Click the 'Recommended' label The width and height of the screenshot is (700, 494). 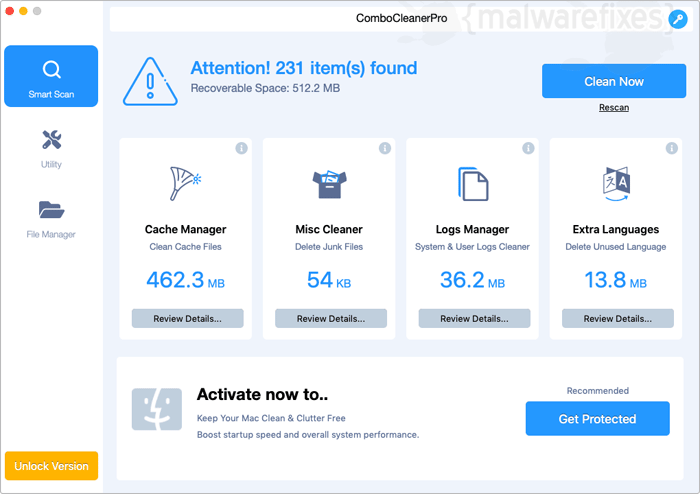tap(598, 391)
